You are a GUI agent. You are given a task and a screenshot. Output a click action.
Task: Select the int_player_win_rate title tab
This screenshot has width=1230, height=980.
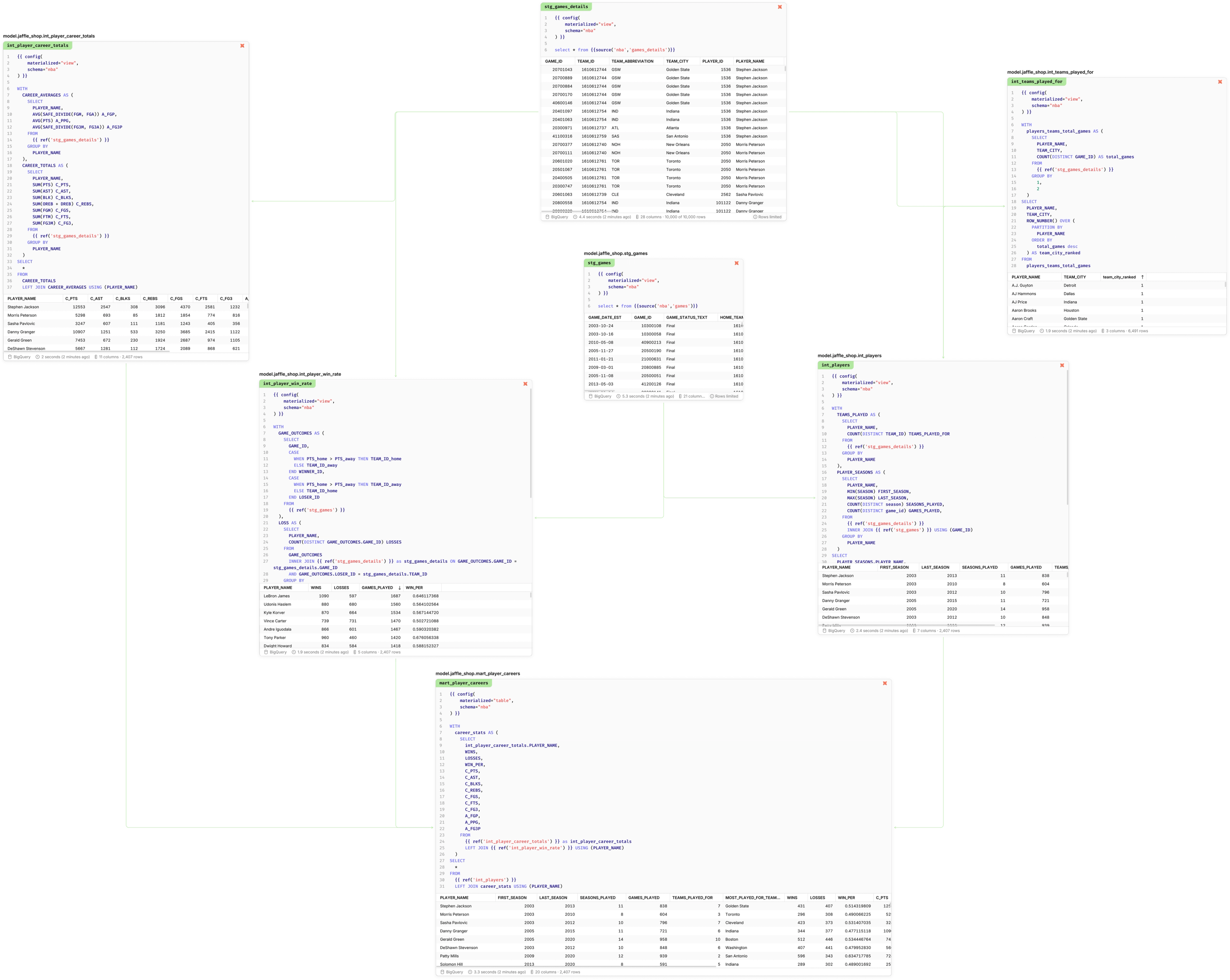pos(288,384)
